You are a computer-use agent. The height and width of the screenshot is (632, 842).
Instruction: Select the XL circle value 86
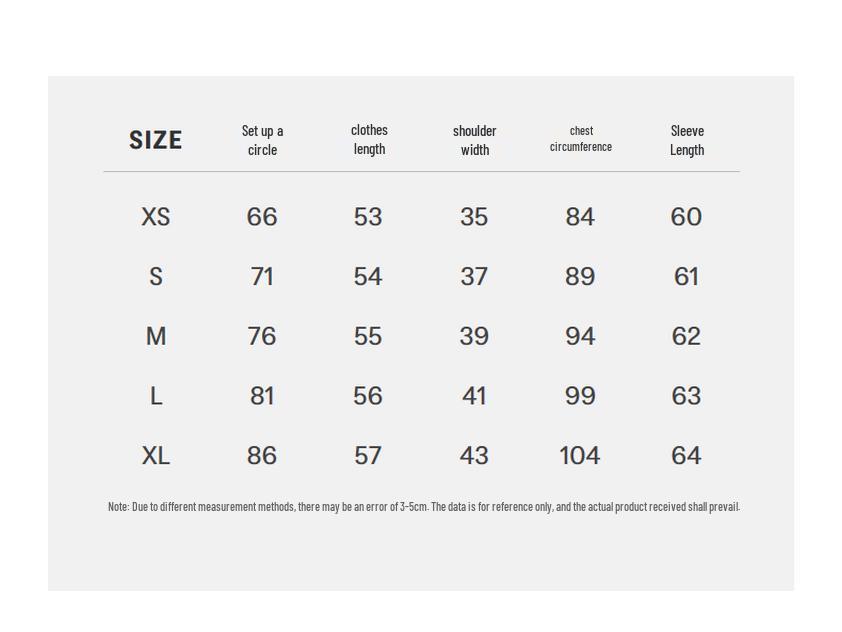pyautogui.click(x=262, y=456)
